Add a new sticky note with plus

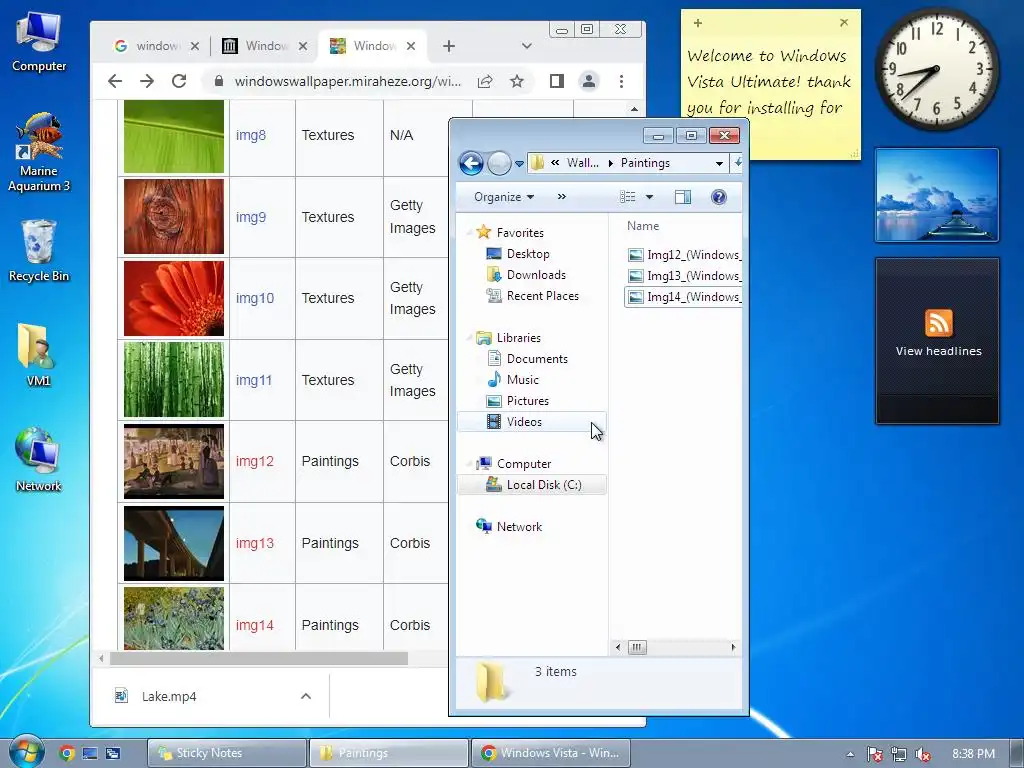(697, 23)
